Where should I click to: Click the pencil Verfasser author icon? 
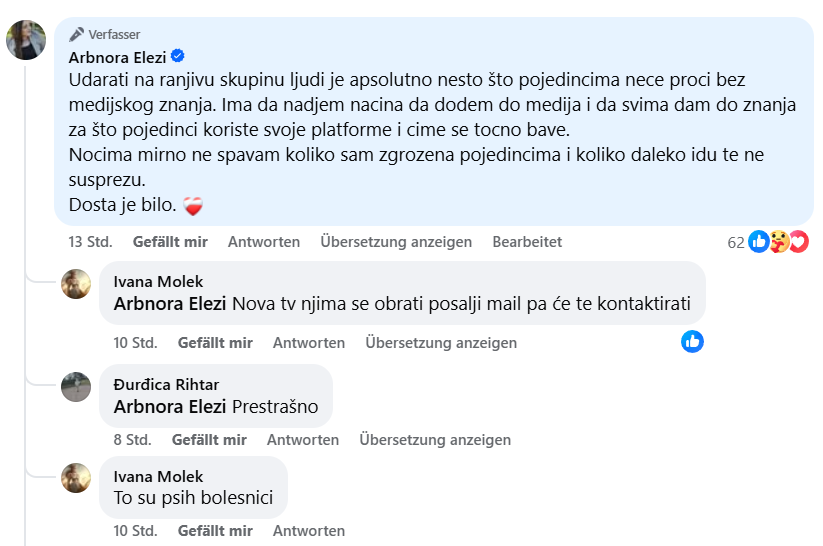tap(76, 34)
